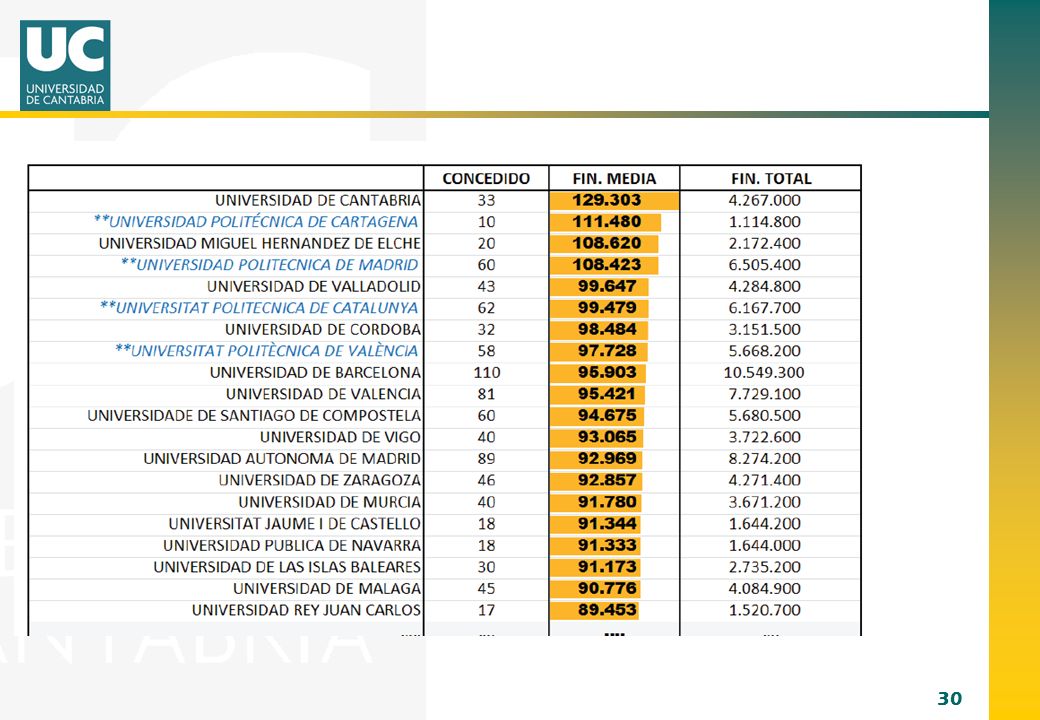
Task: Select the 91.333 average funding bar
Action: click(x=596, y=546)
